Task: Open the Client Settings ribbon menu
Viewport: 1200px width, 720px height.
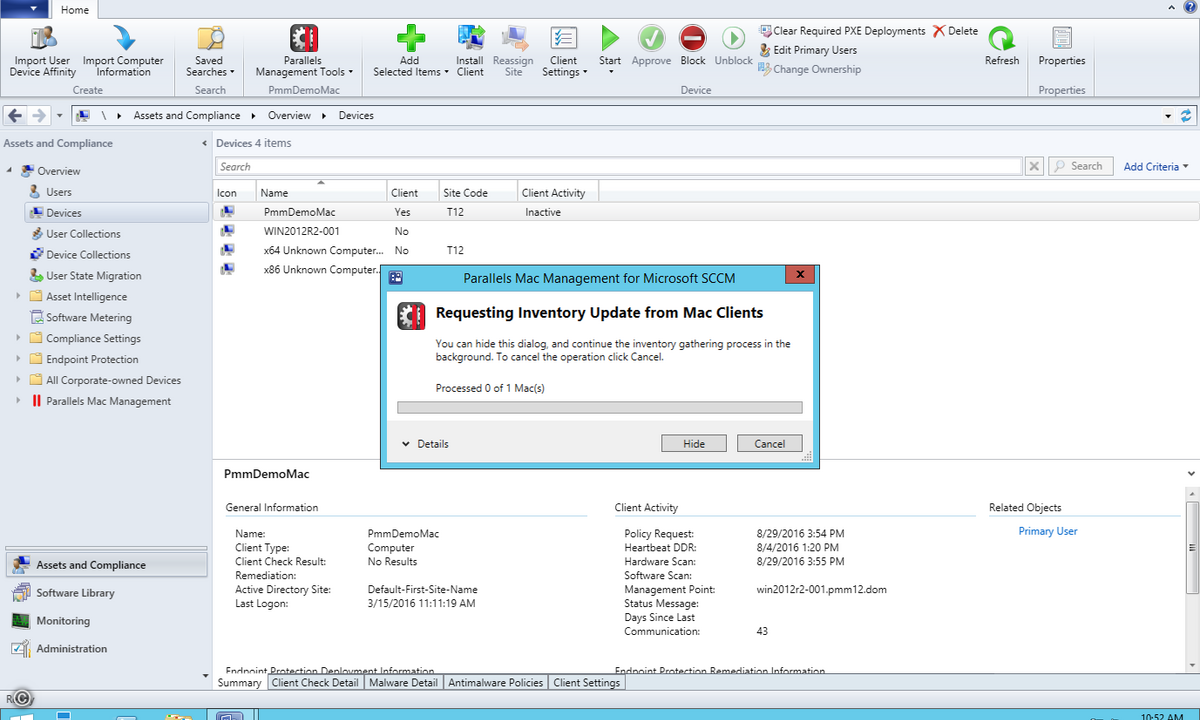Action: 564,51
